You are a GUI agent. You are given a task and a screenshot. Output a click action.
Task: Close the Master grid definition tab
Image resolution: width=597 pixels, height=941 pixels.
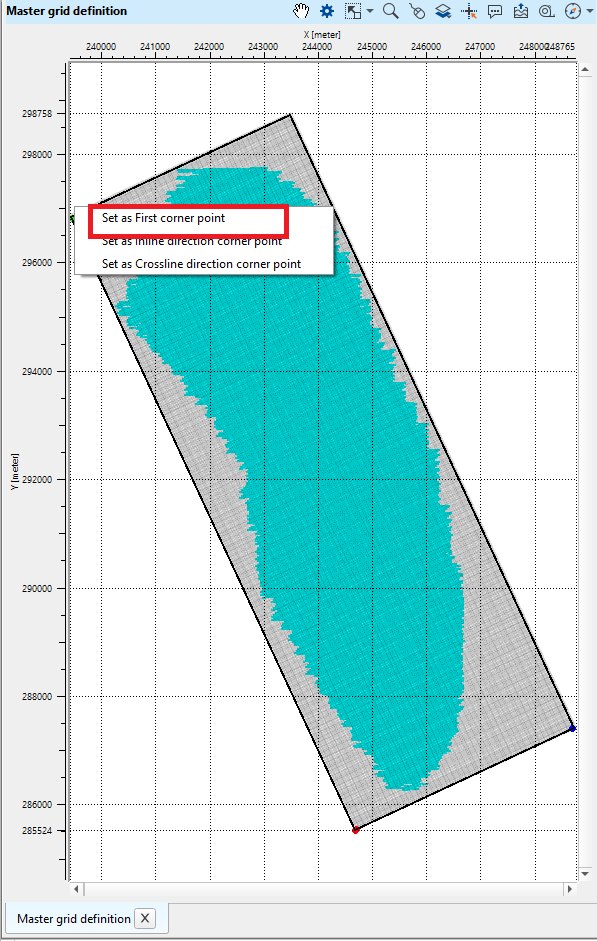pos(145,918)
